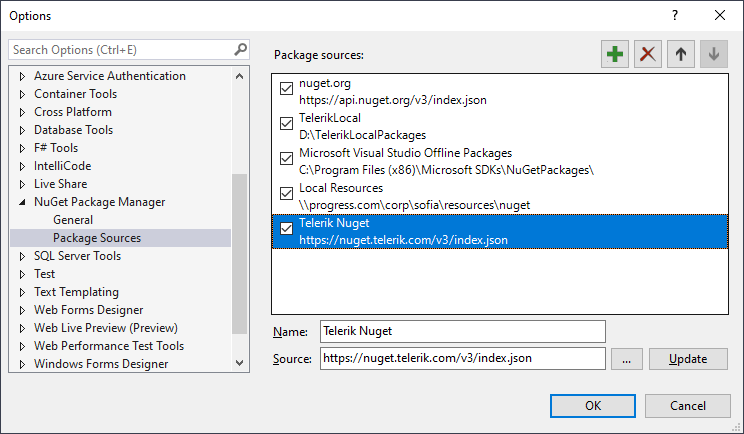Select the nuget.org source name

[325, 83]
